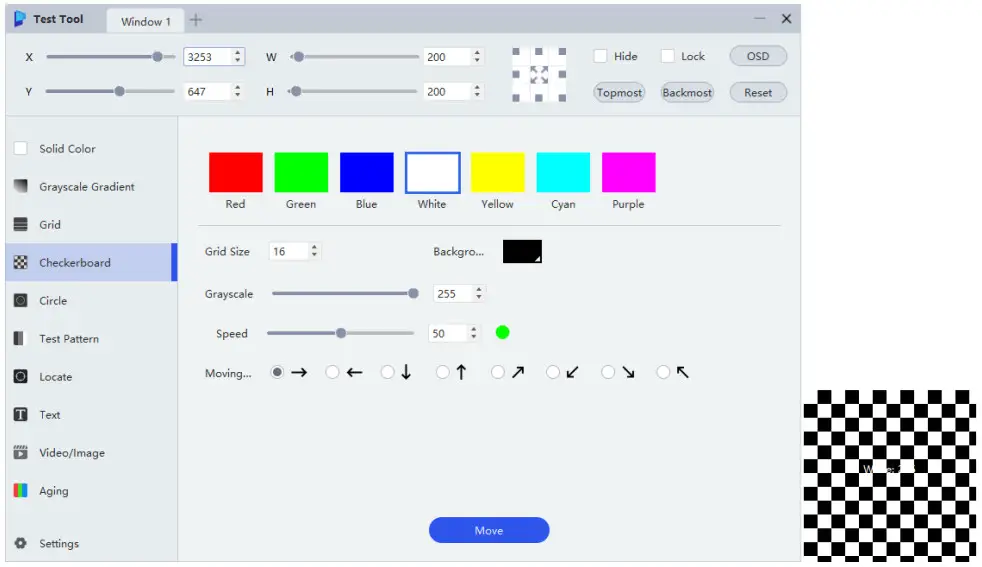Choose the Yellow color swatch
The image size is (982, 567).
point(497,172)
